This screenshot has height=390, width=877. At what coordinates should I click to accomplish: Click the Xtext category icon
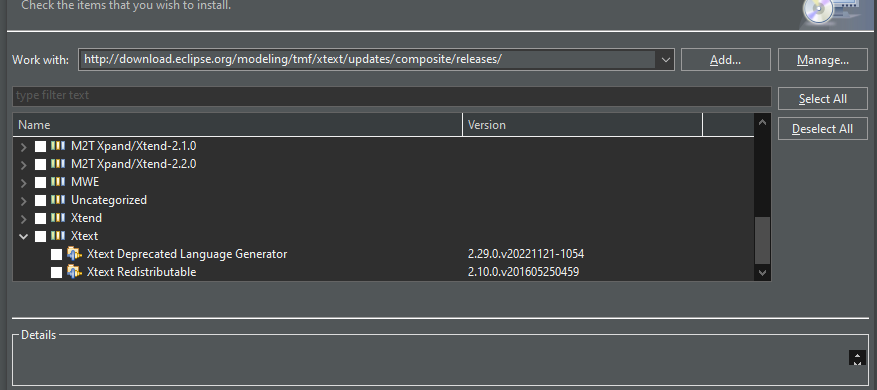pyautogui.click(x=58, y=236)
